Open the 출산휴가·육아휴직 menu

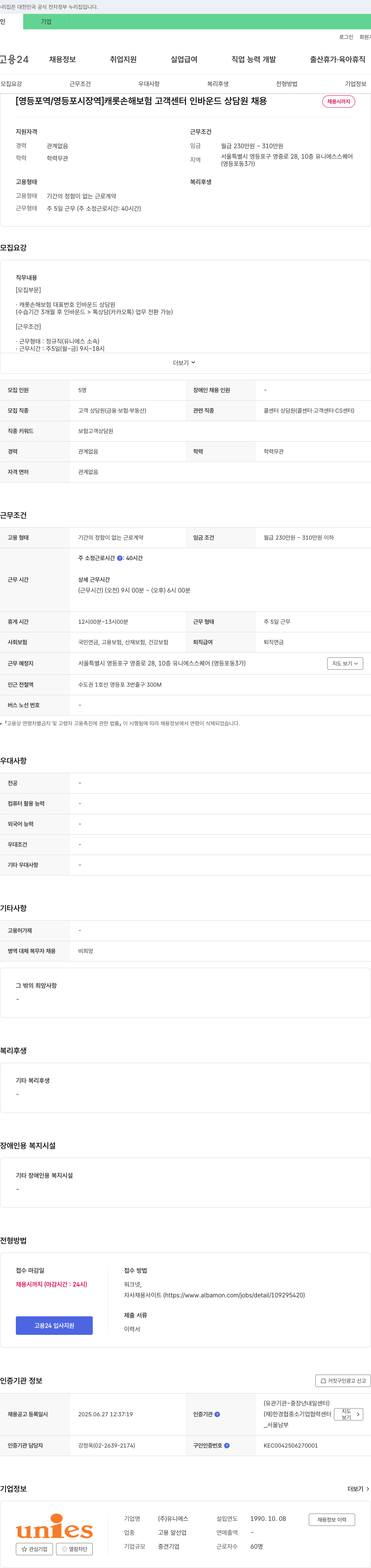point(337,59)
